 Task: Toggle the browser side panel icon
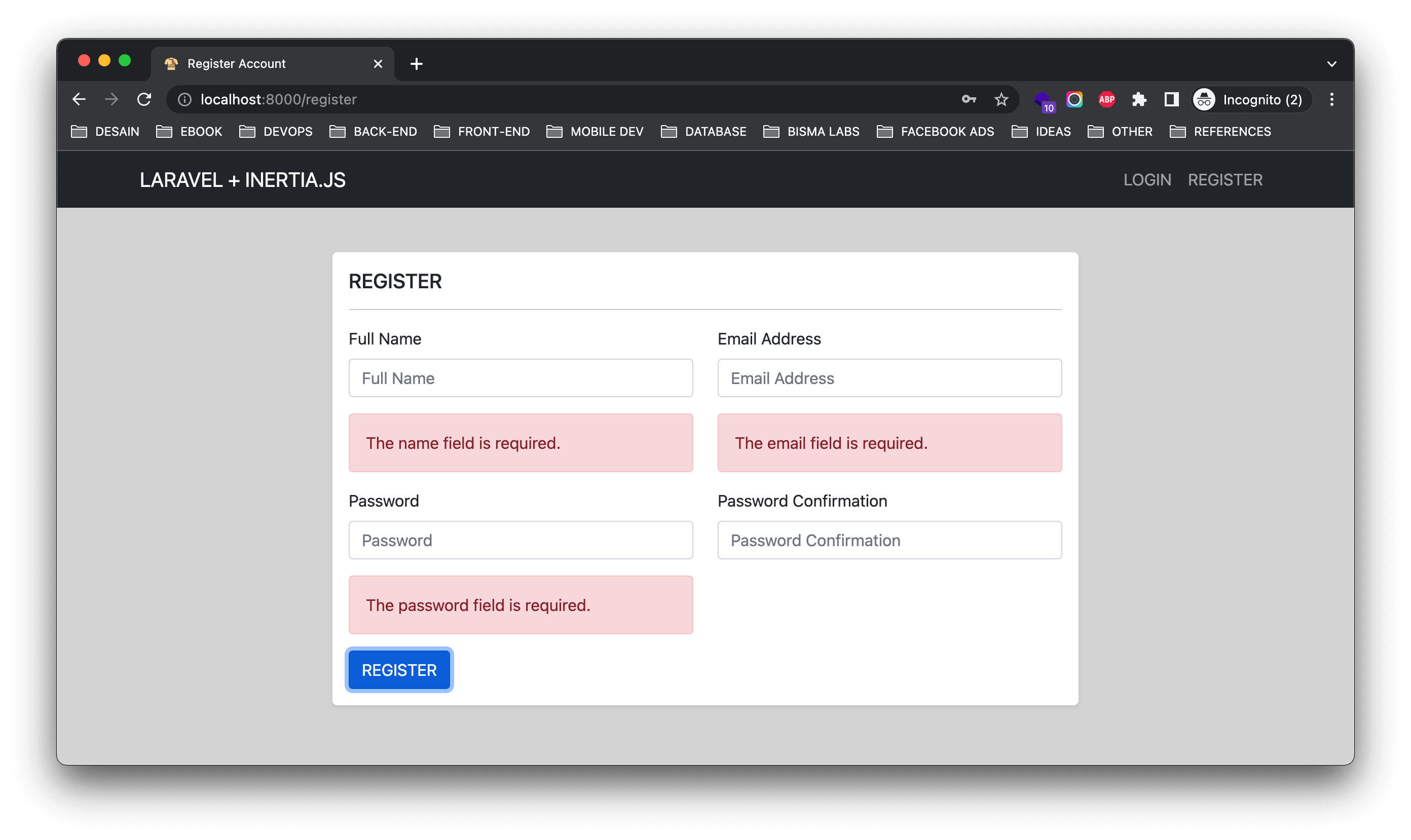[x=1171, y=100]
